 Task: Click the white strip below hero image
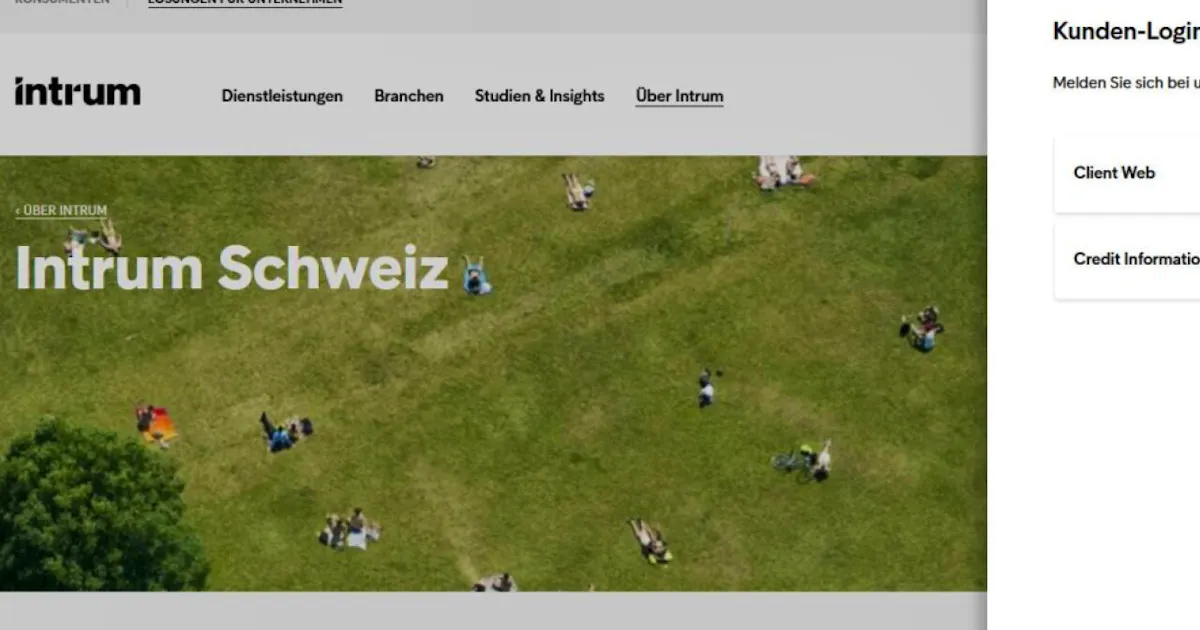(x=493, y=610)
